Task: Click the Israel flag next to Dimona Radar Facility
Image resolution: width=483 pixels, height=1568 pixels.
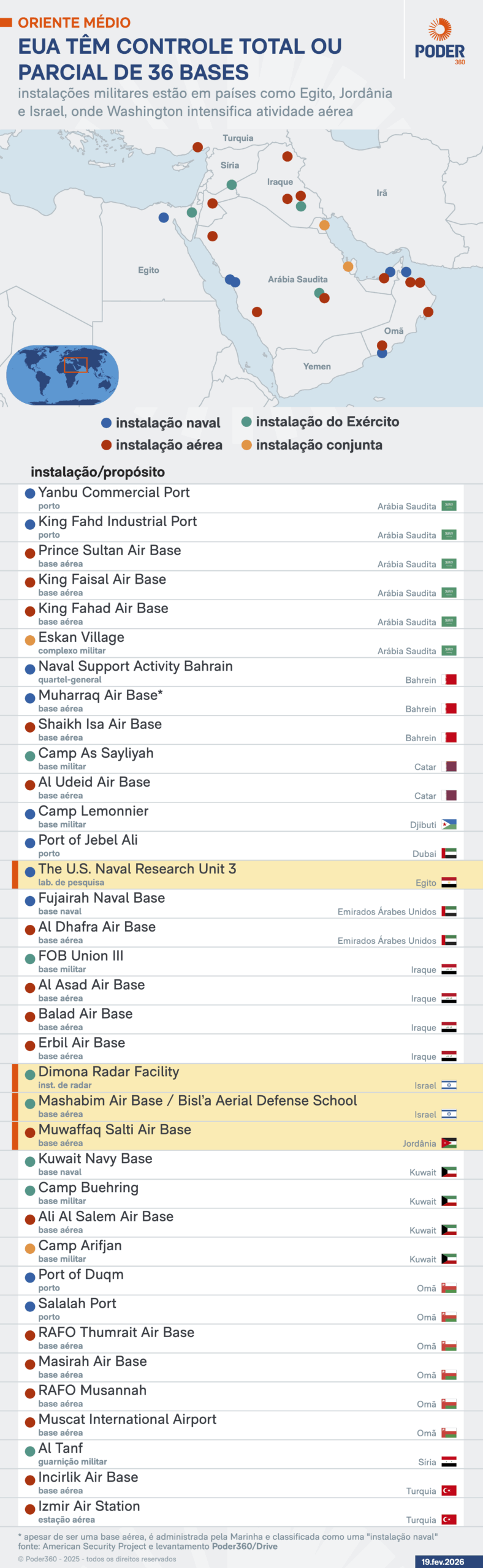Action: pyautogui.click(x=449, y=1085)
